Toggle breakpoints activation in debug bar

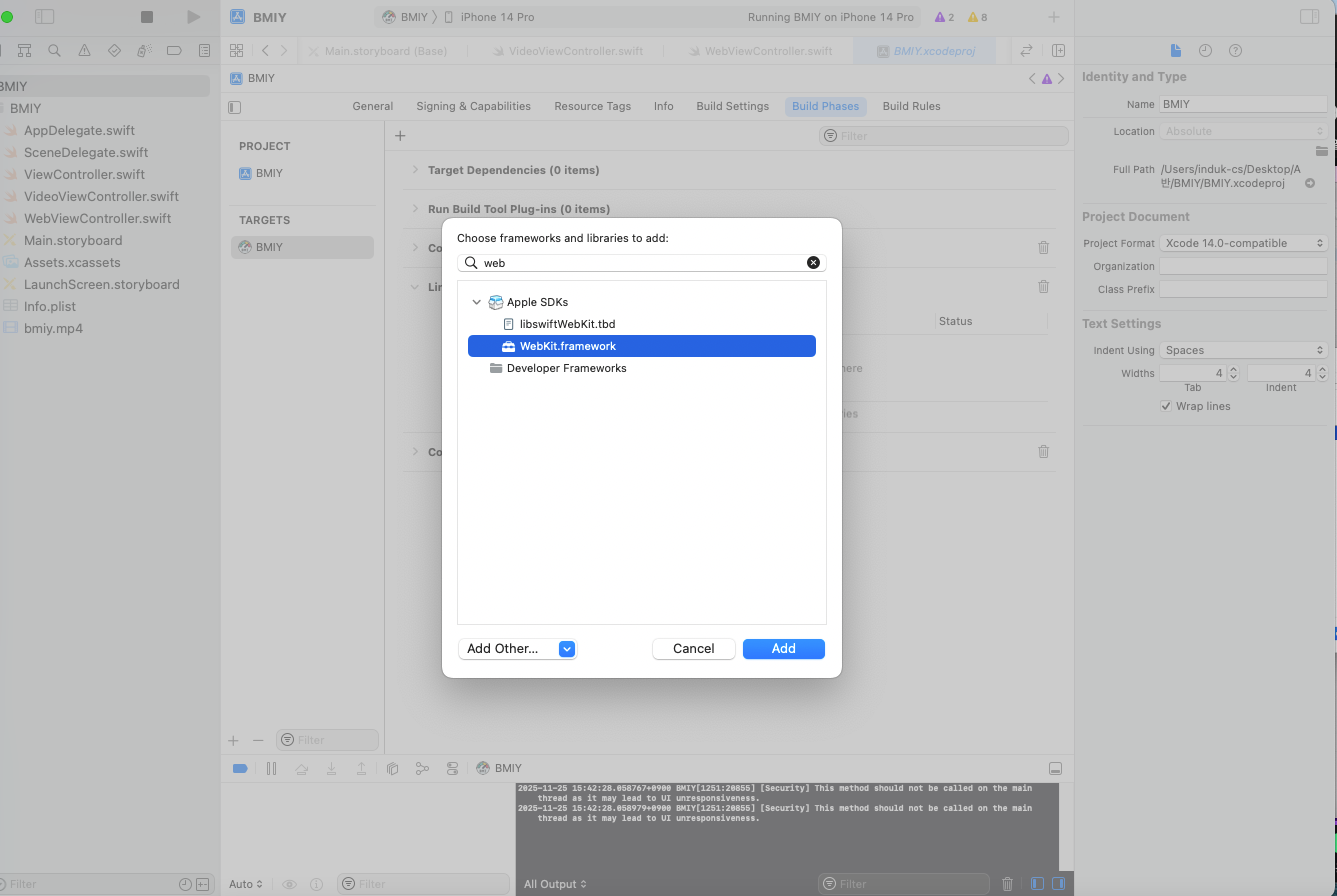pyautogui.click(x=240, y=768)
